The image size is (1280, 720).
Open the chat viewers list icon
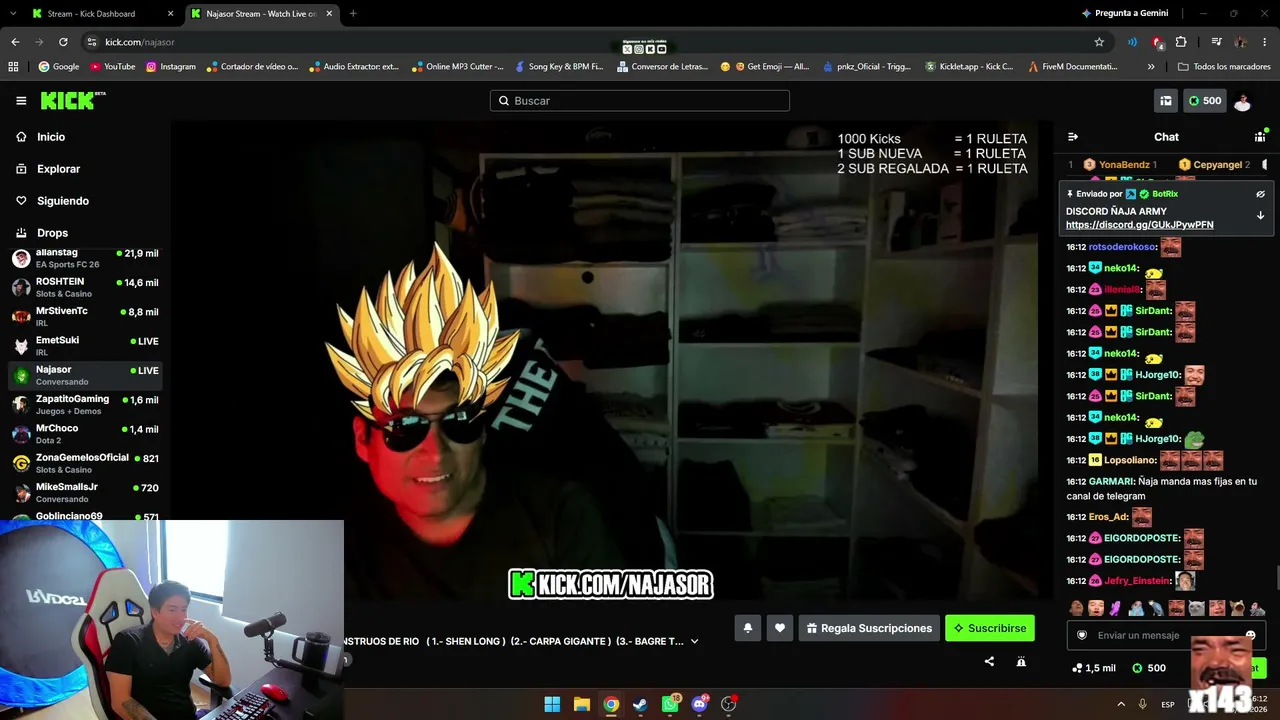[1260, 137]
